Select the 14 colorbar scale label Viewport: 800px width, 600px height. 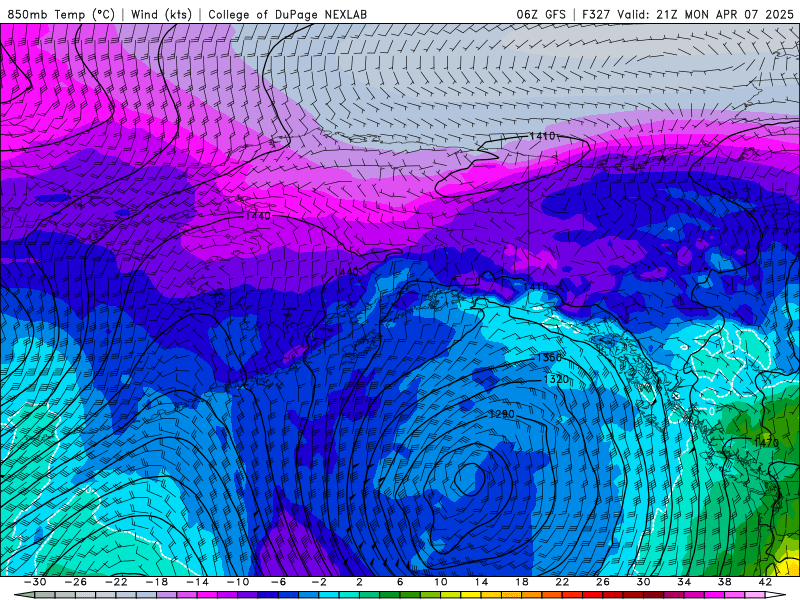[481, 582]
